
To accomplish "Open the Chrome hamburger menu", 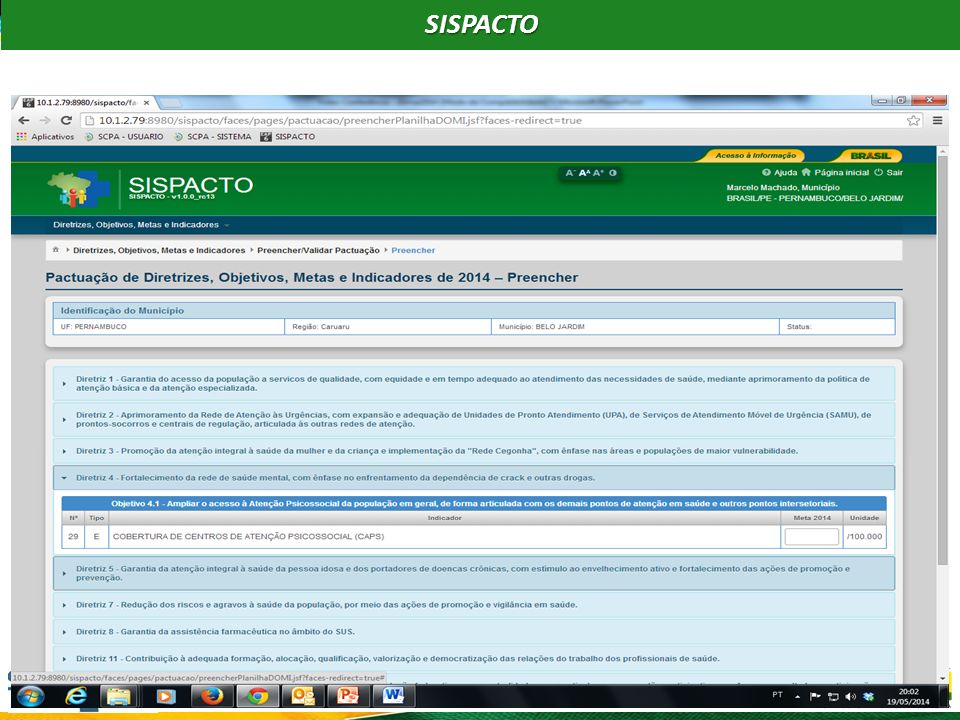I will pos(937,121).
